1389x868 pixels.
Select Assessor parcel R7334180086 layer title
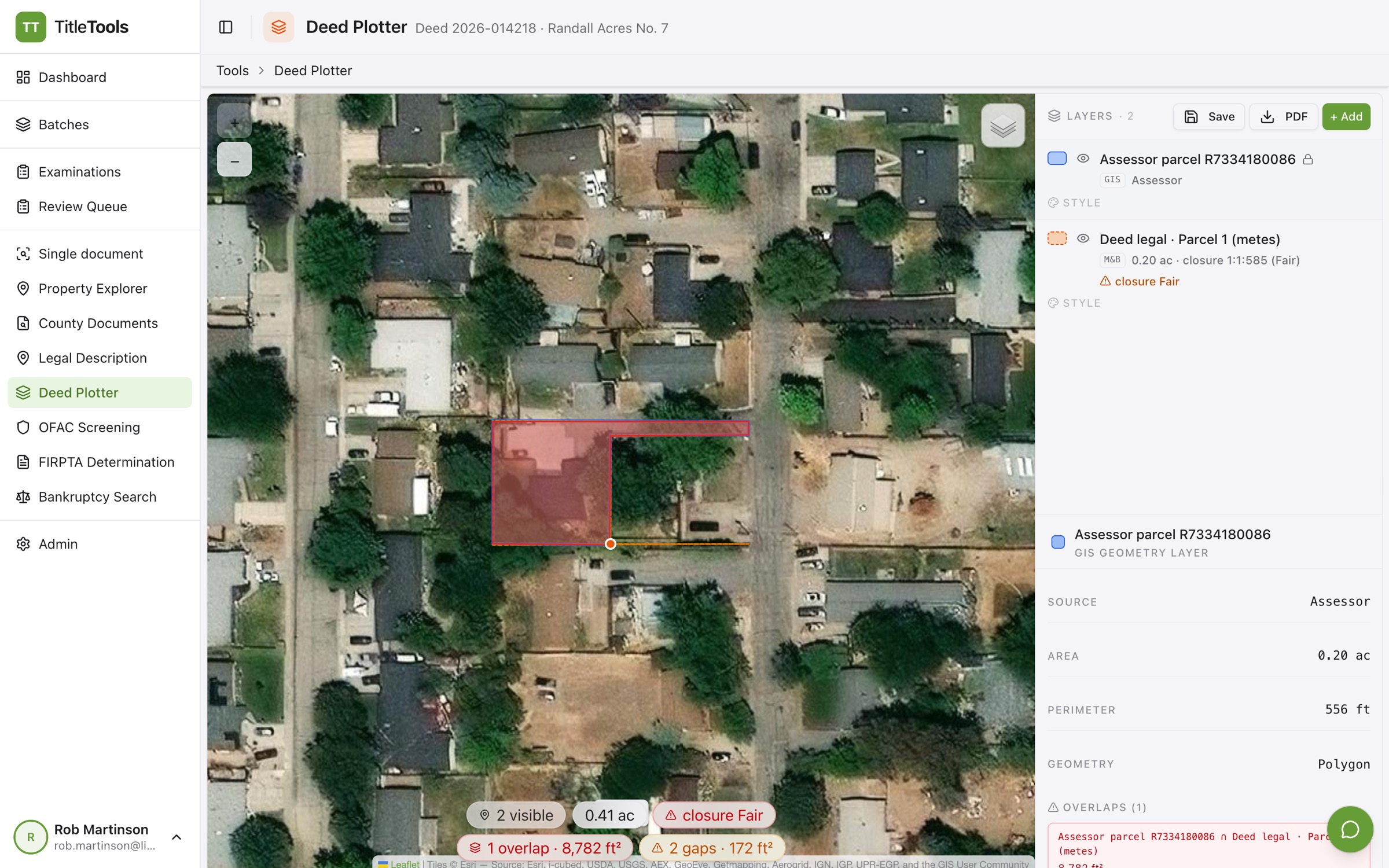pos(1197,159)
